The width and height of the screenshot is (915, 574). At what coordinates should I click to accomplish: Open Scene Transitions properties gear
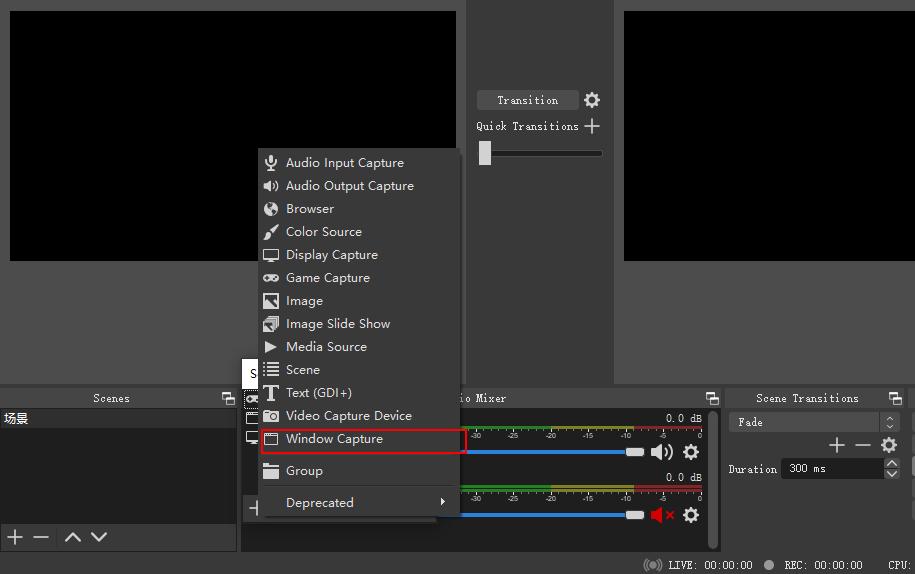tap(889, 445)
